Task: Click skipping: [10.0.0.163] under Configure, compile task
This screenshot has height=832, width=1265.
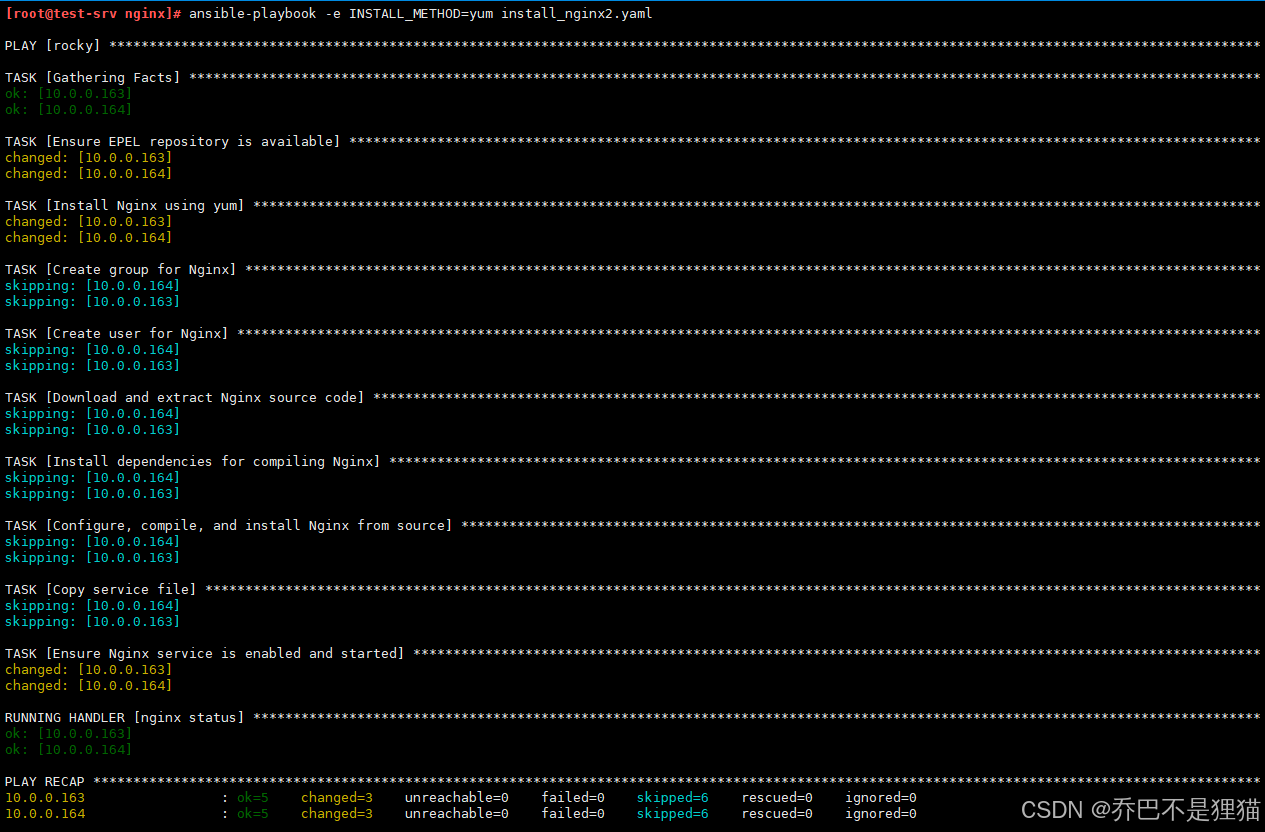Action: tap(92, 558)
